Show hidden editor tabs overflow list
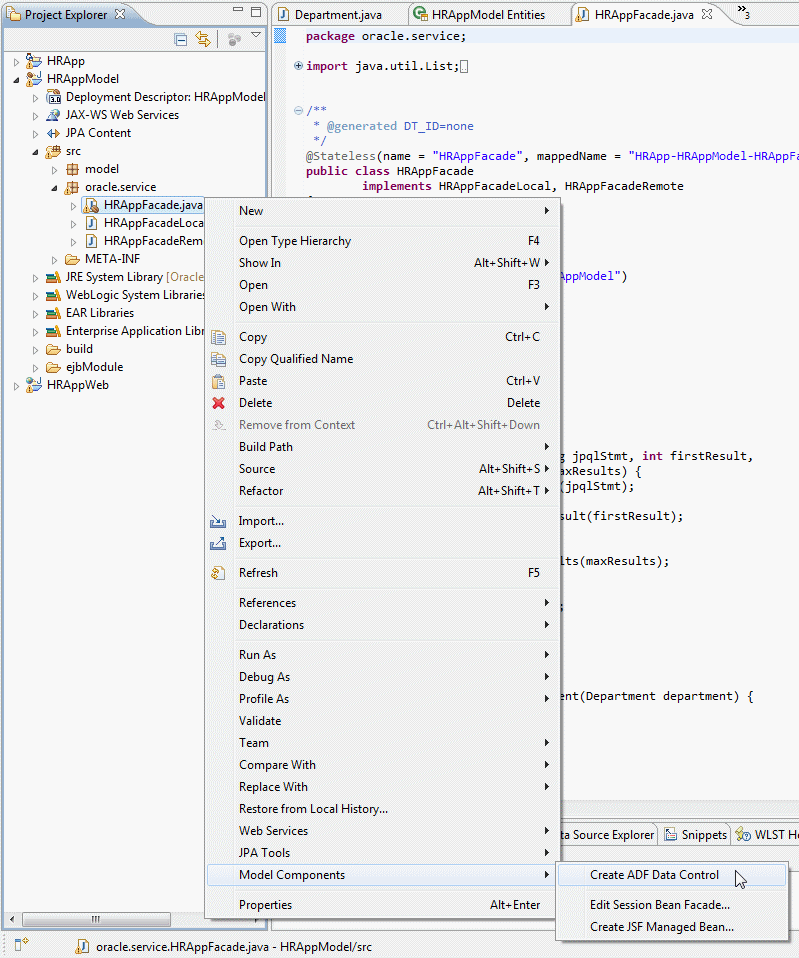 click(x=743, y=12)
